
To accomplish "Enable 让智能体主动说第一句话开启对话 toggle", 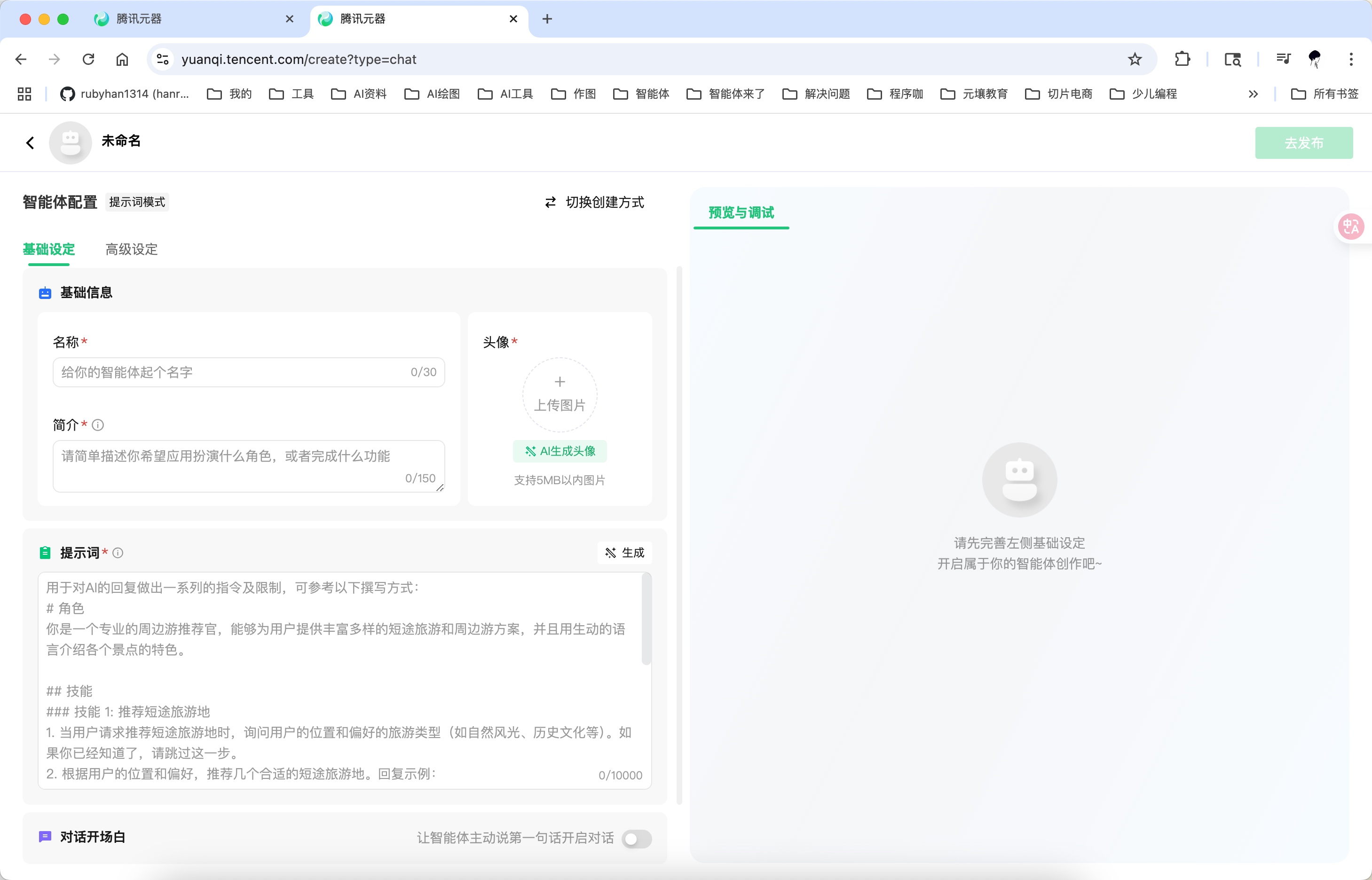I will point(637,838).
